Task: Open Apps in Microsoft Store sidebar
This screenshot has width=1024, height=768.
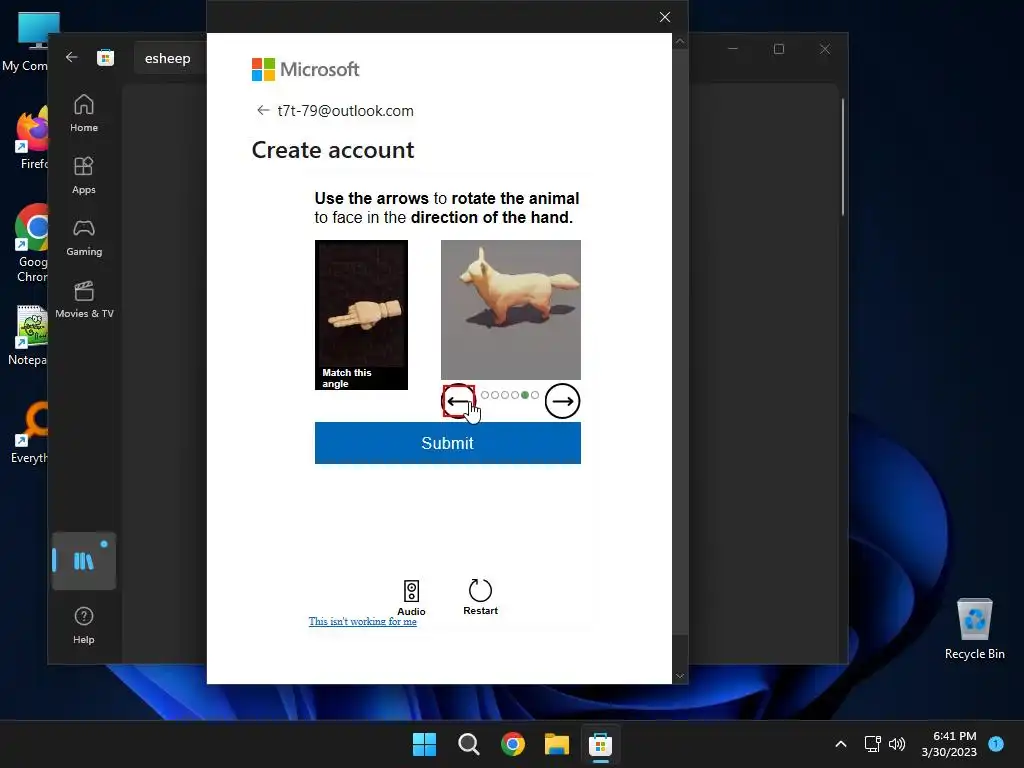Action: pyautogui.click(x=84, y=176)
